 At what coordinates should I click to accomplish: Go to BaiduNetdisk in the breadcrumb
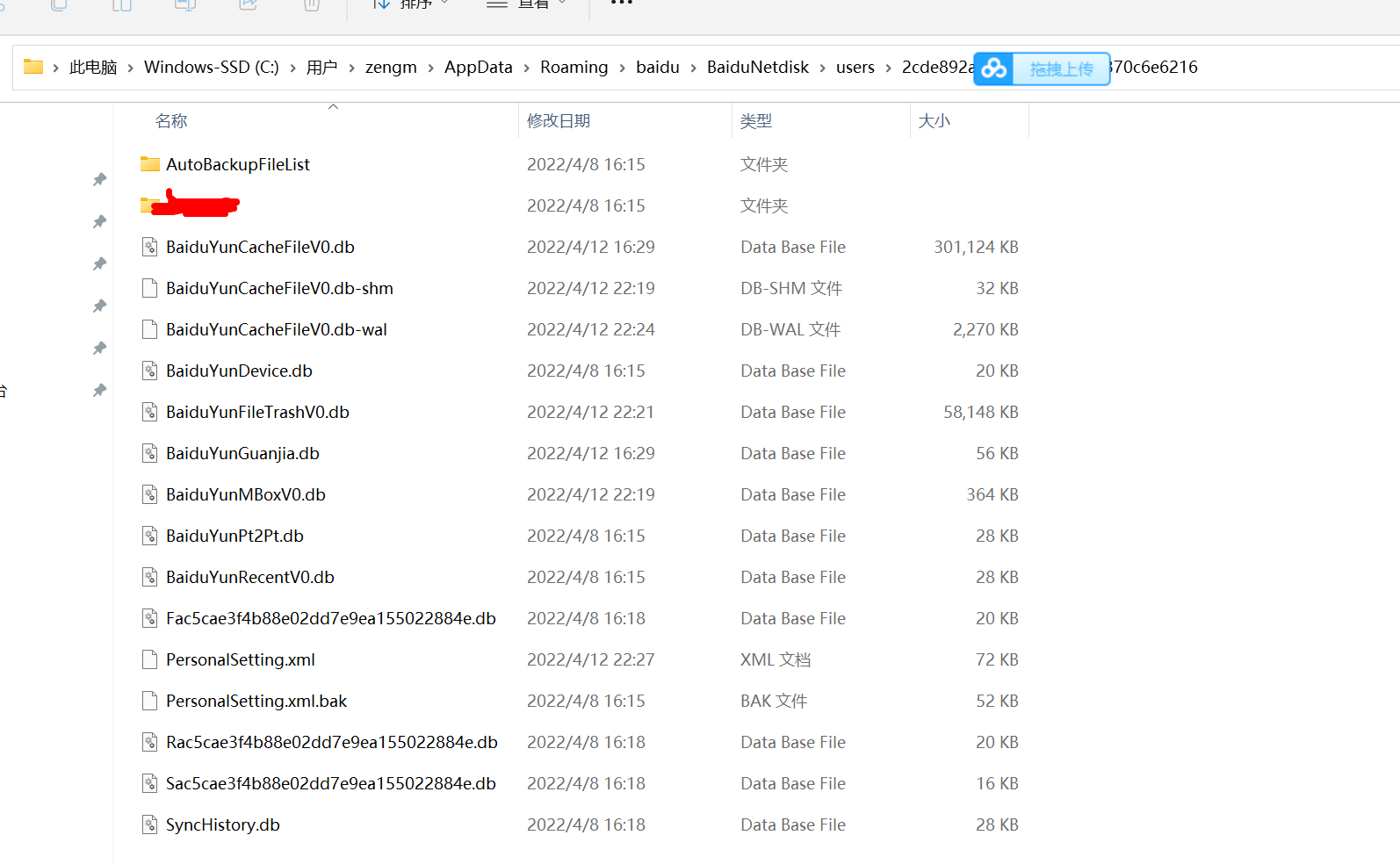click(x=758, y=68)
